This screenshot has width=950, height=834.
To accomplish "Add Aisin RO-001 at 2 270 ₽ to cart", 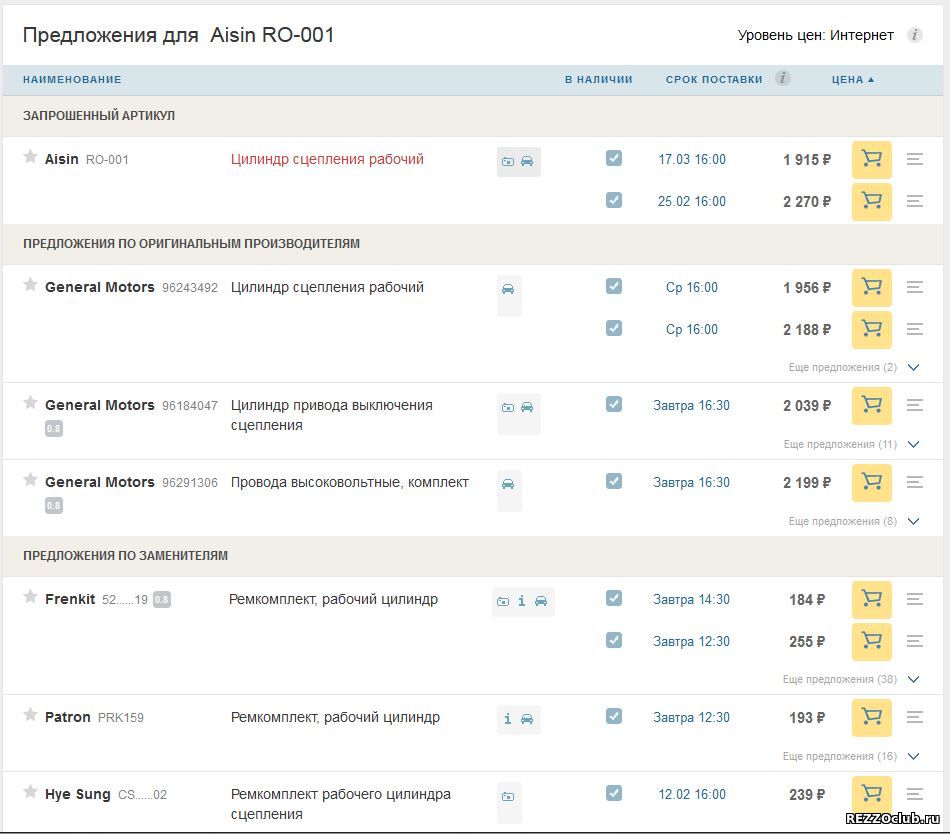I will pos(871,201).
